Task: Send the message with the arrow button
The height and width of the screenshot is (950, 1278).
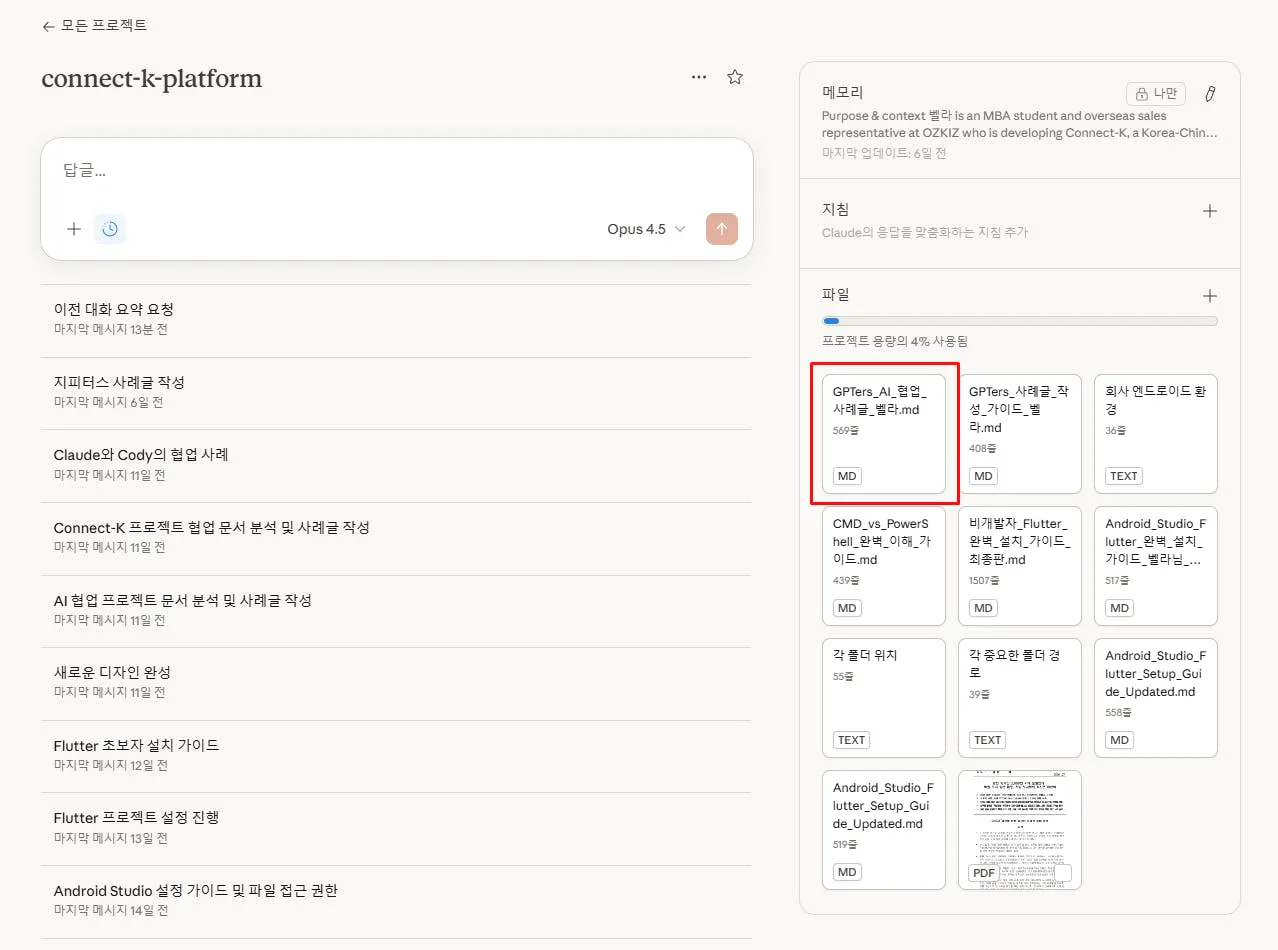Action: tap(721, 228)
